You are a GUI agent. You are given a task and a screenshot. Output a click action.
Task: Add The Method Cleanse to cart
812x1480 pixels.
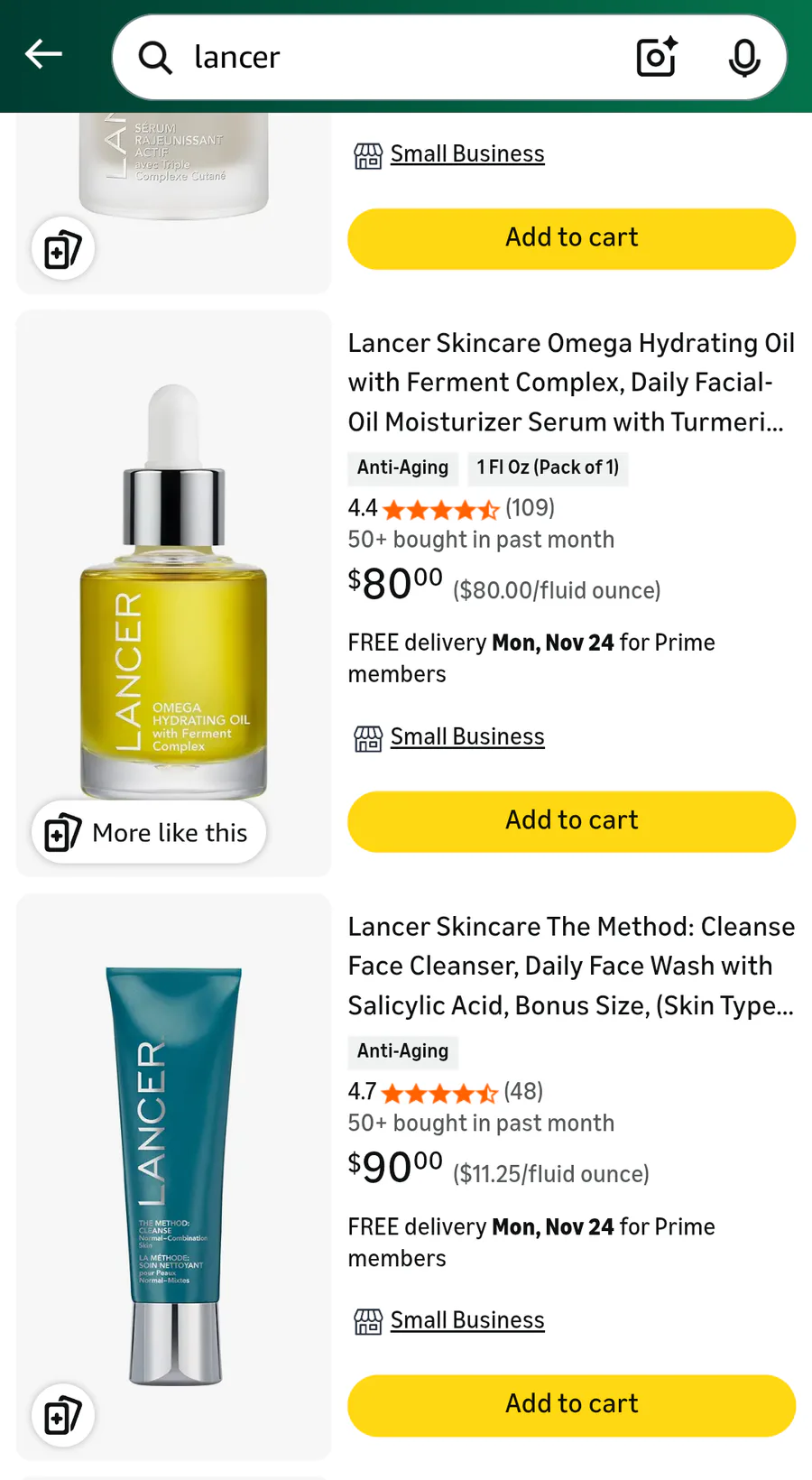(572, 1405)
